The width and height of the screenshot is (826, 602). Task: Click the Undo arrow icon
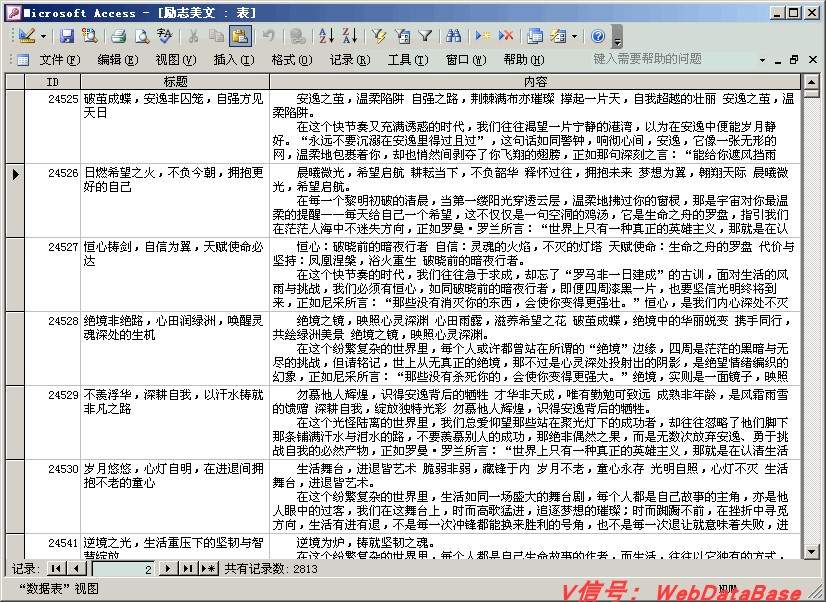coord(269,36)
